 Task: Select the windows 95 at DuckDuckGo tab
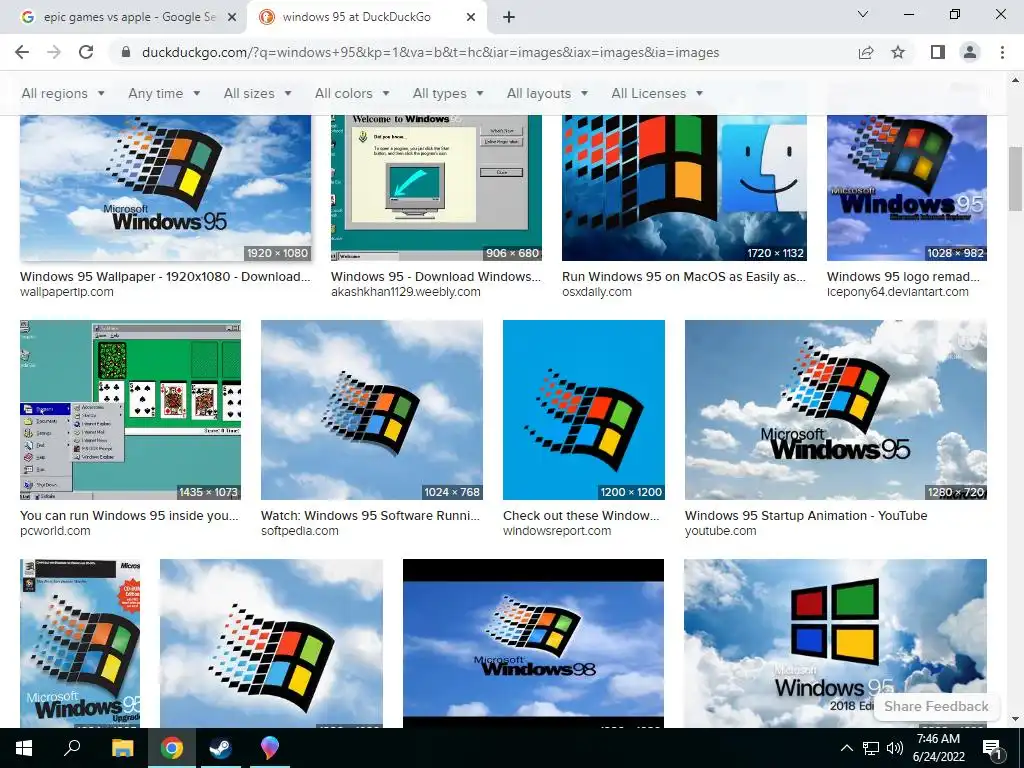pyautogui.click(x=368, y=18)
